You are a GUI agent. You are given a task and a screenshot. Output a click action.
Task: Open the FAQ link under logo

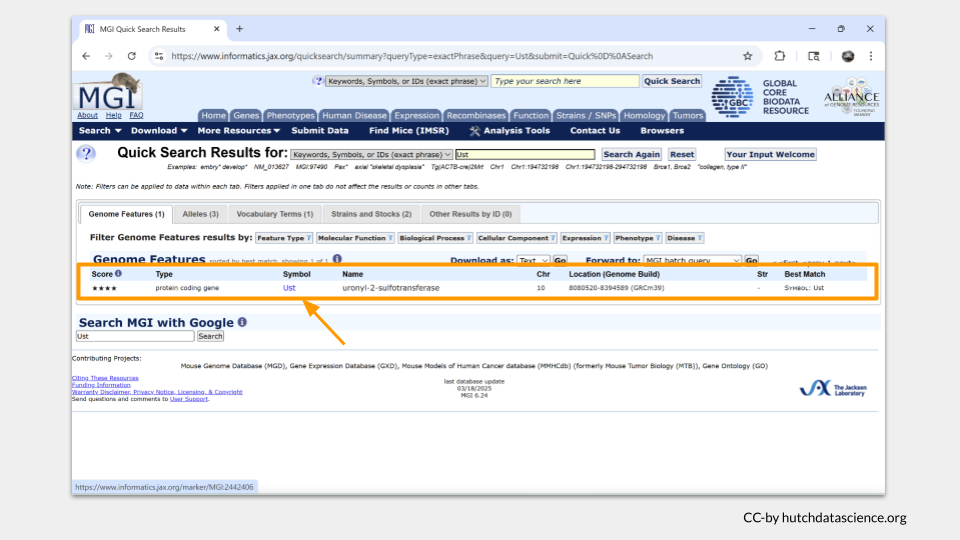(x=136, y=115)
